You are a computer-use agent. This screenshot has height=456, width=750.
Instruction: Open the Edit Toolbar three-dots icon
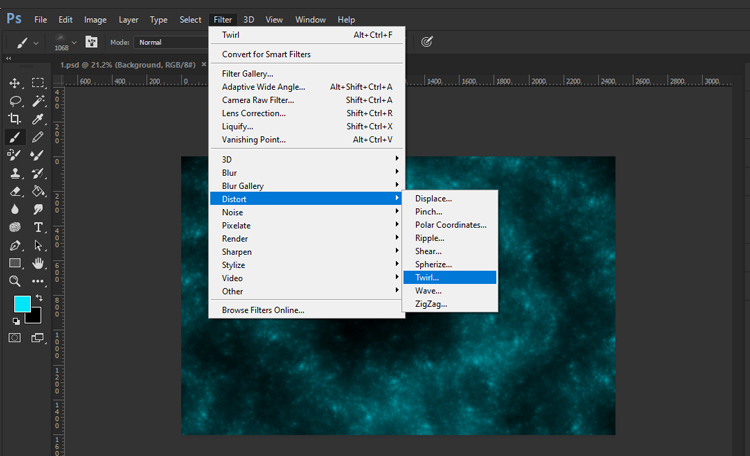[38, 281]
